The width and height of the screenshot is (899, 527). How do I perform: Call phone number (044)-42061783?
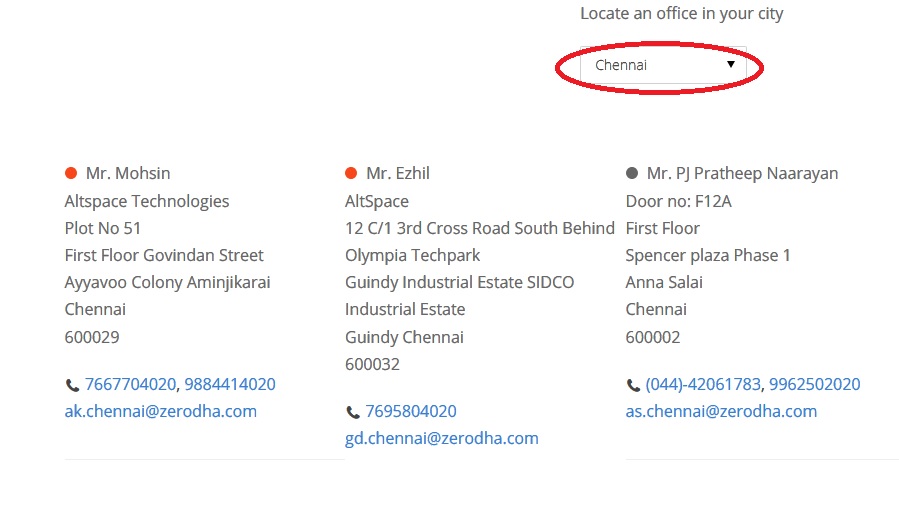[703, 384]
